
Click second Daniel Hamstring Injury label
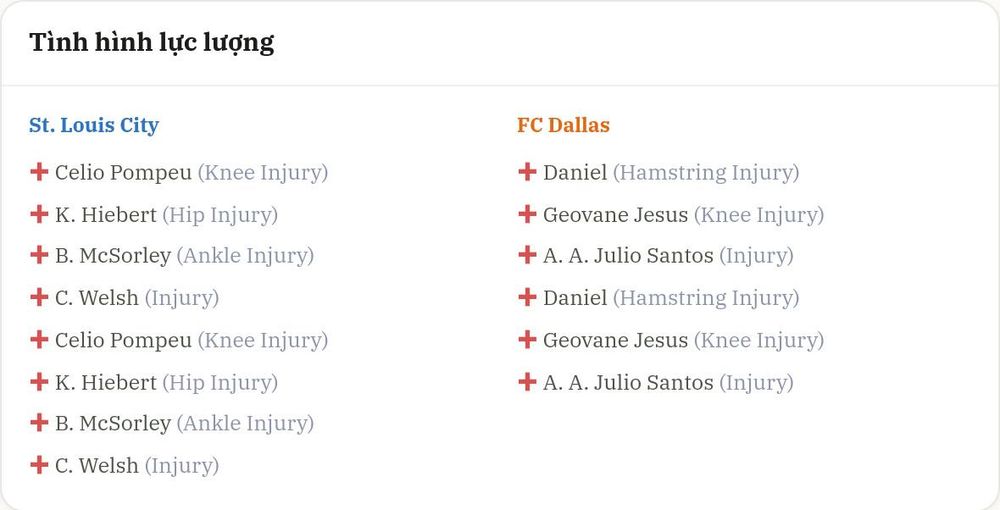[x=706, y=298]
